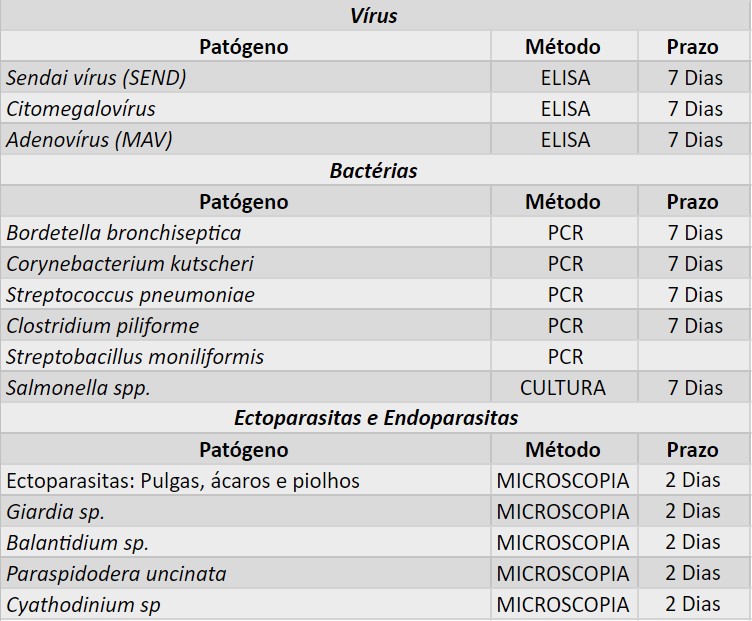Select the Bactérias section title
752x621 pixels.
pos(374,171)
